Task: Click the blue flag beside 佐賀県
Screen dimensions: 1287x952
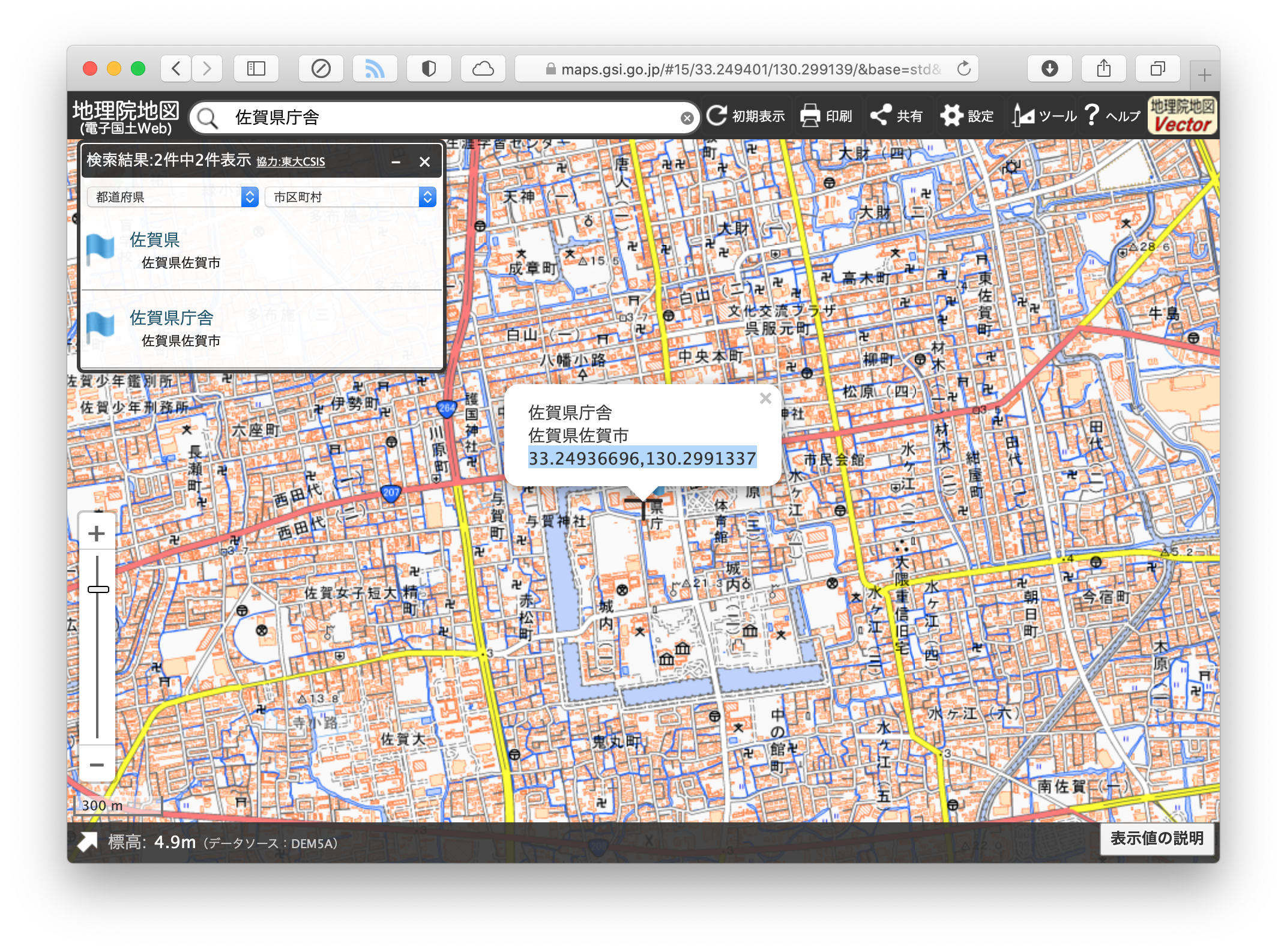Action: click(x=100, y=249)
